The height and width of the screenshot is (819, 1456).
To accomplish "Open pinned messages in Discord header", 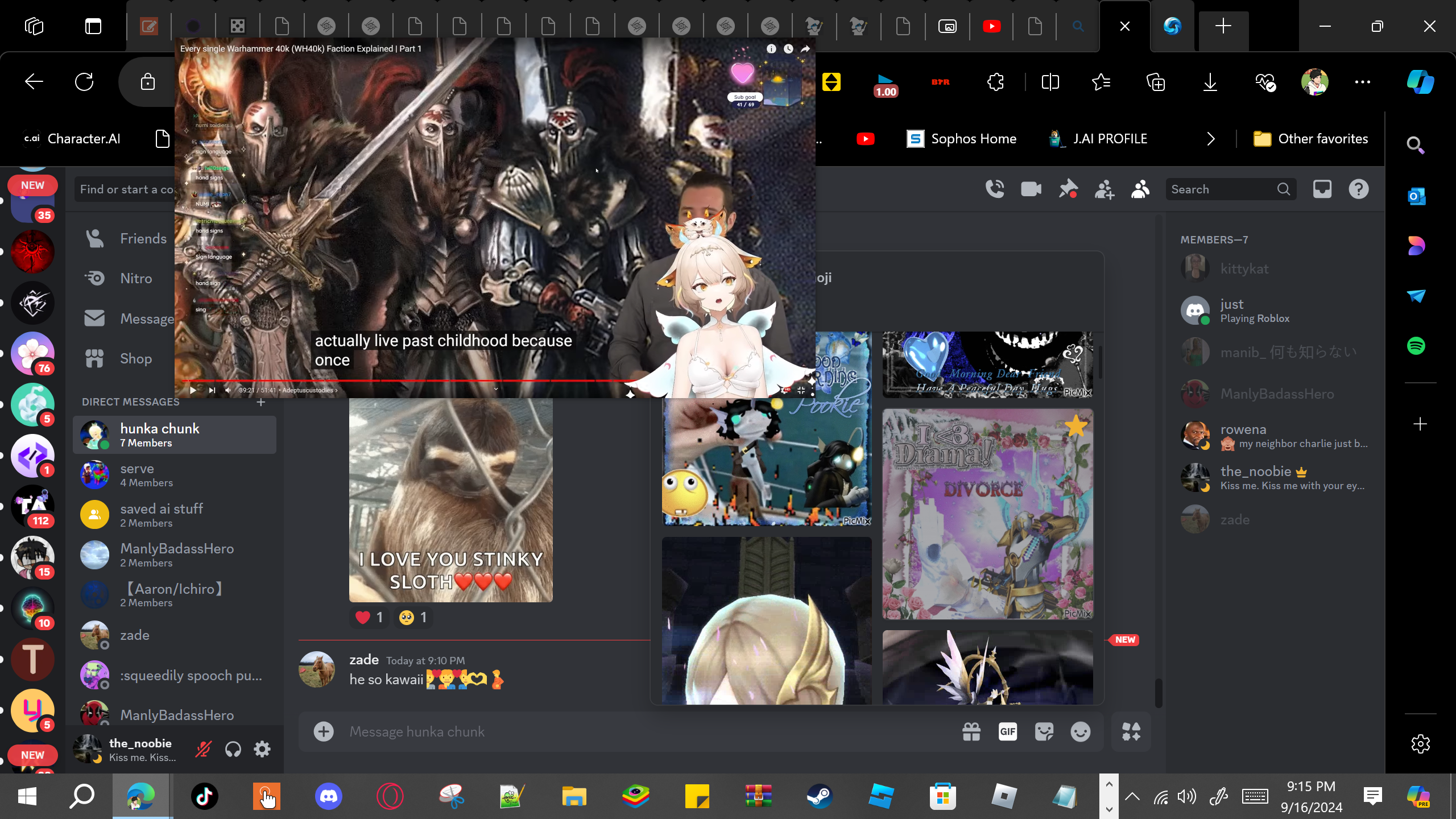I will pos(1068,189).
